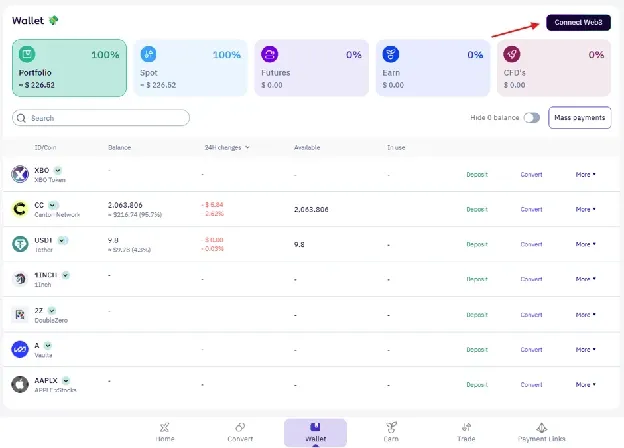
Task: Click Convert for Vaulta
Action: [531, 349]
